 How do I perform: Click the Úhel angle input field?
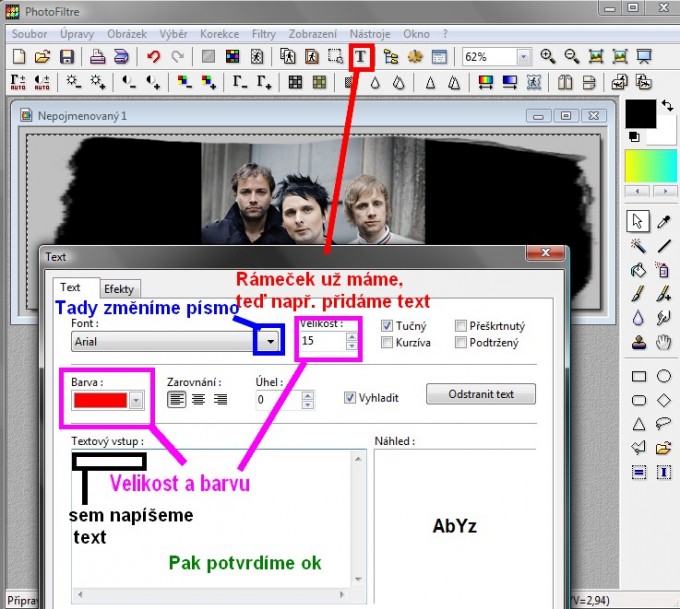pyautogui.click(x=279, y=399)
